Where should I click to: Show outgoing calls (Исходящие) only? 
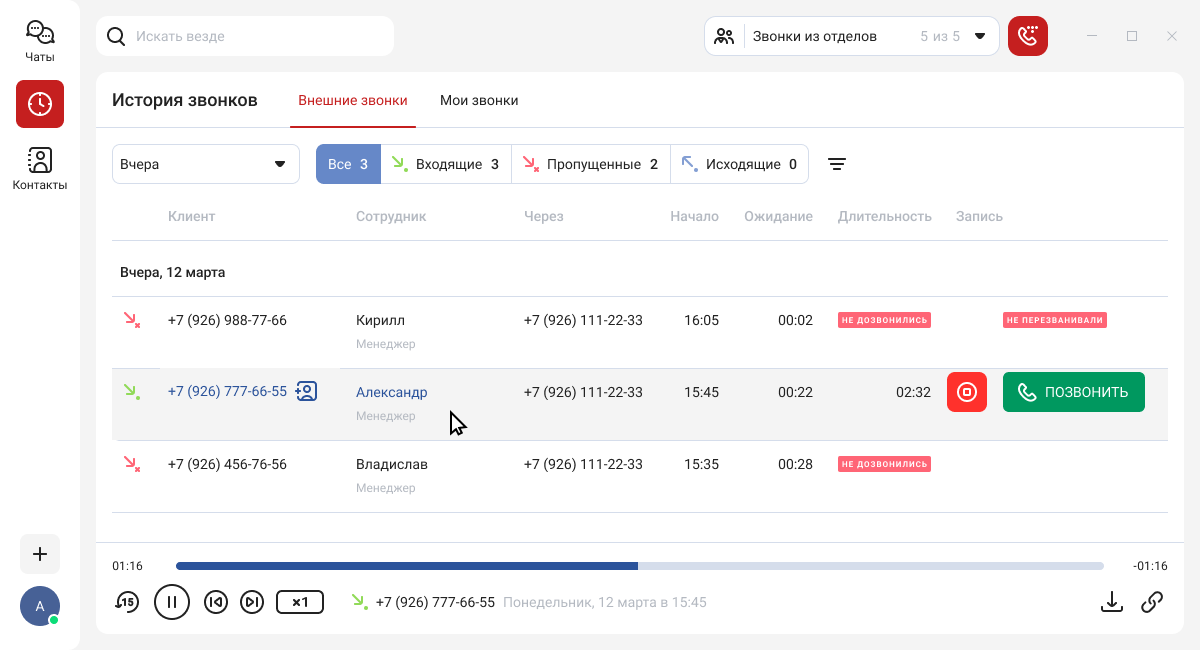click(x=739, y=165)
